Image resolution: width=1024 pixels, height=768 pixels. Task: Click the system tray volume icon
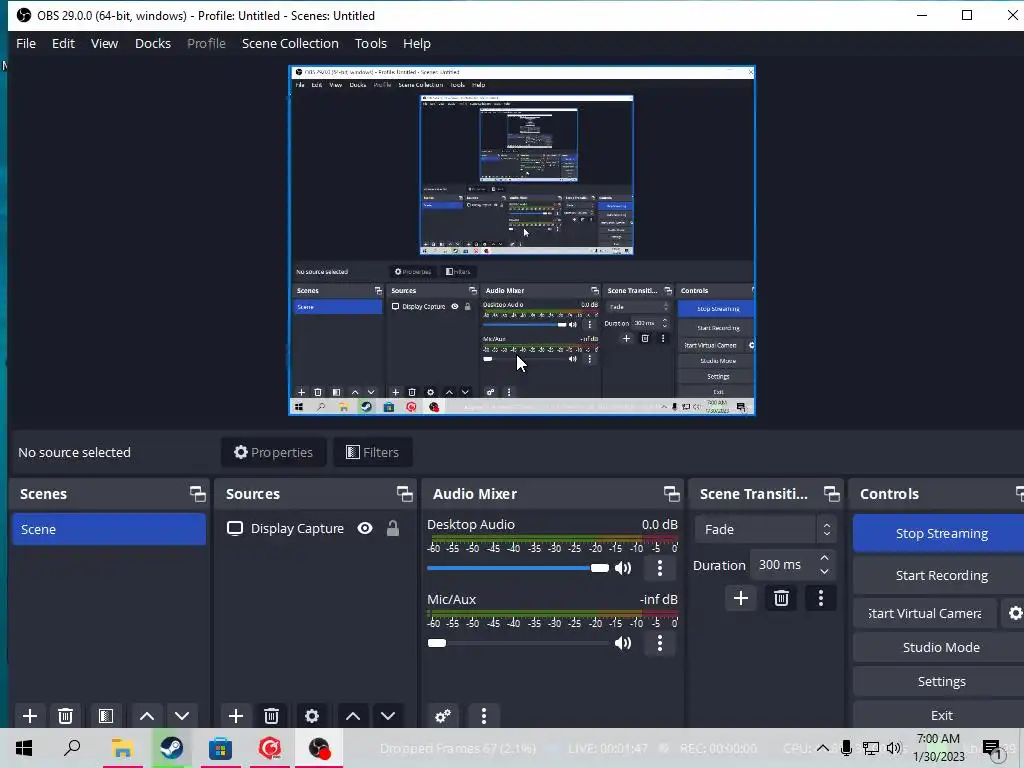click(894, 748)
